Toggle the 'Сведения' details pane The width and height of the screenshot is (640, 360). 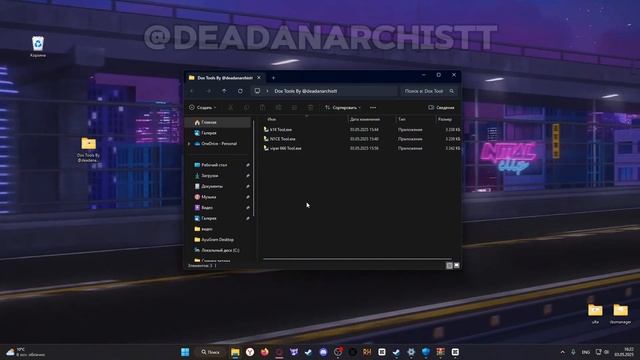pos(441,107)
